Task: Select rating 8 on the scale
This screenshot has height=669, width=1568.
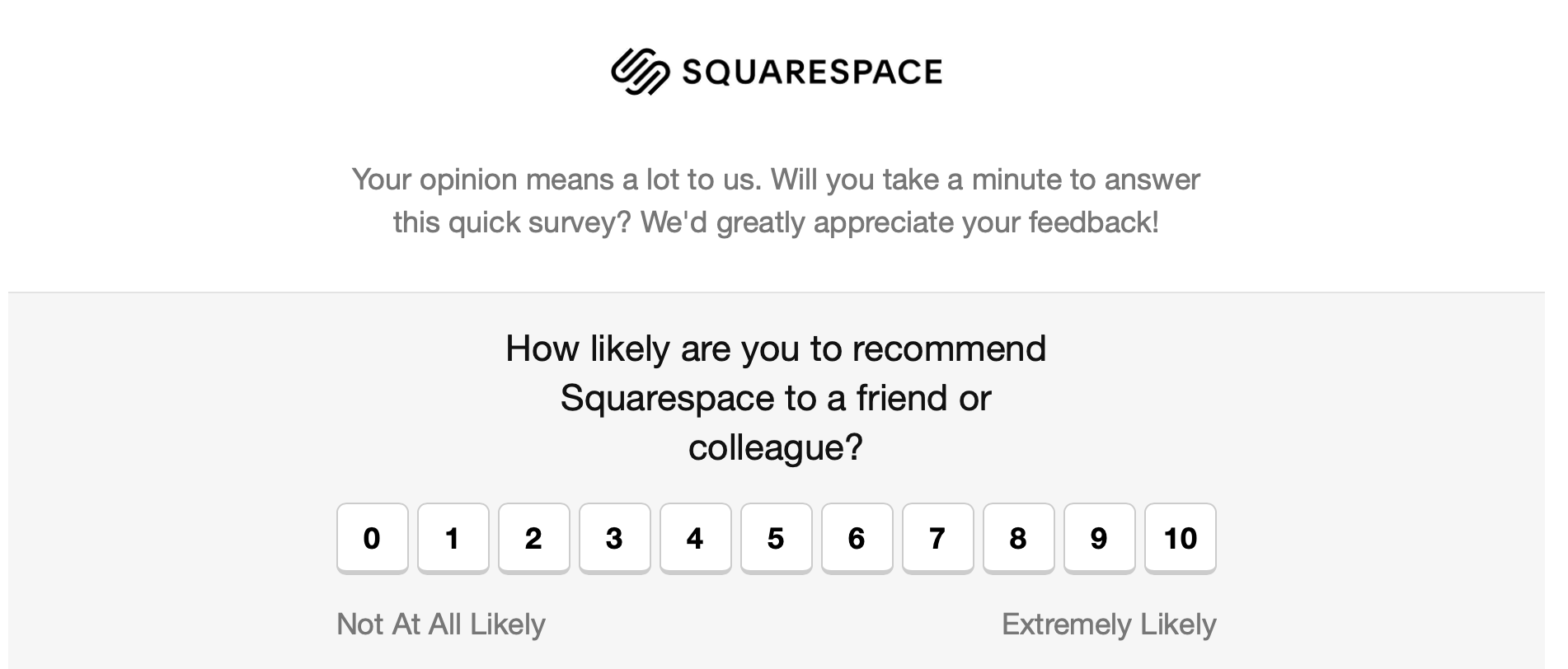Action: [1018, 538]
